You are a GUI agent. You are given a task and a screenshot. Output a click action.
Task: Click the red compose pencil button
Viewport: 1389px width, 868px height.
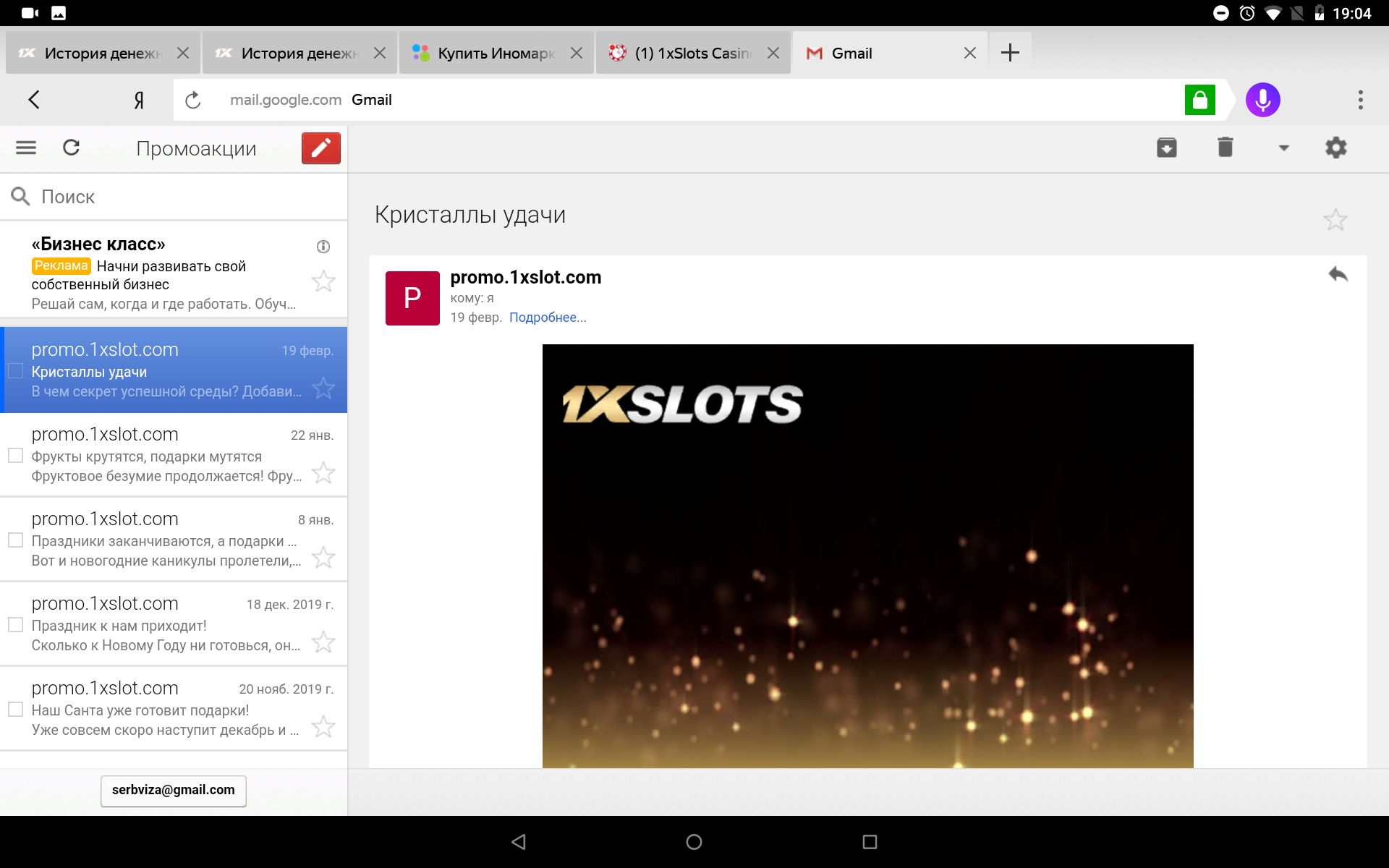point(320,148)
